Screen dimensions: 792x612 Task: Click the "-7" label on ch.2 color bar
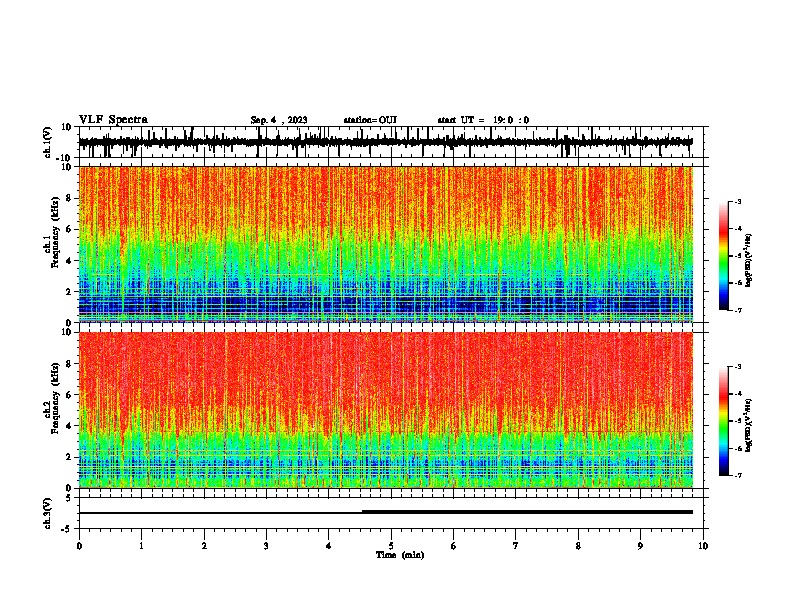(737, 475)
